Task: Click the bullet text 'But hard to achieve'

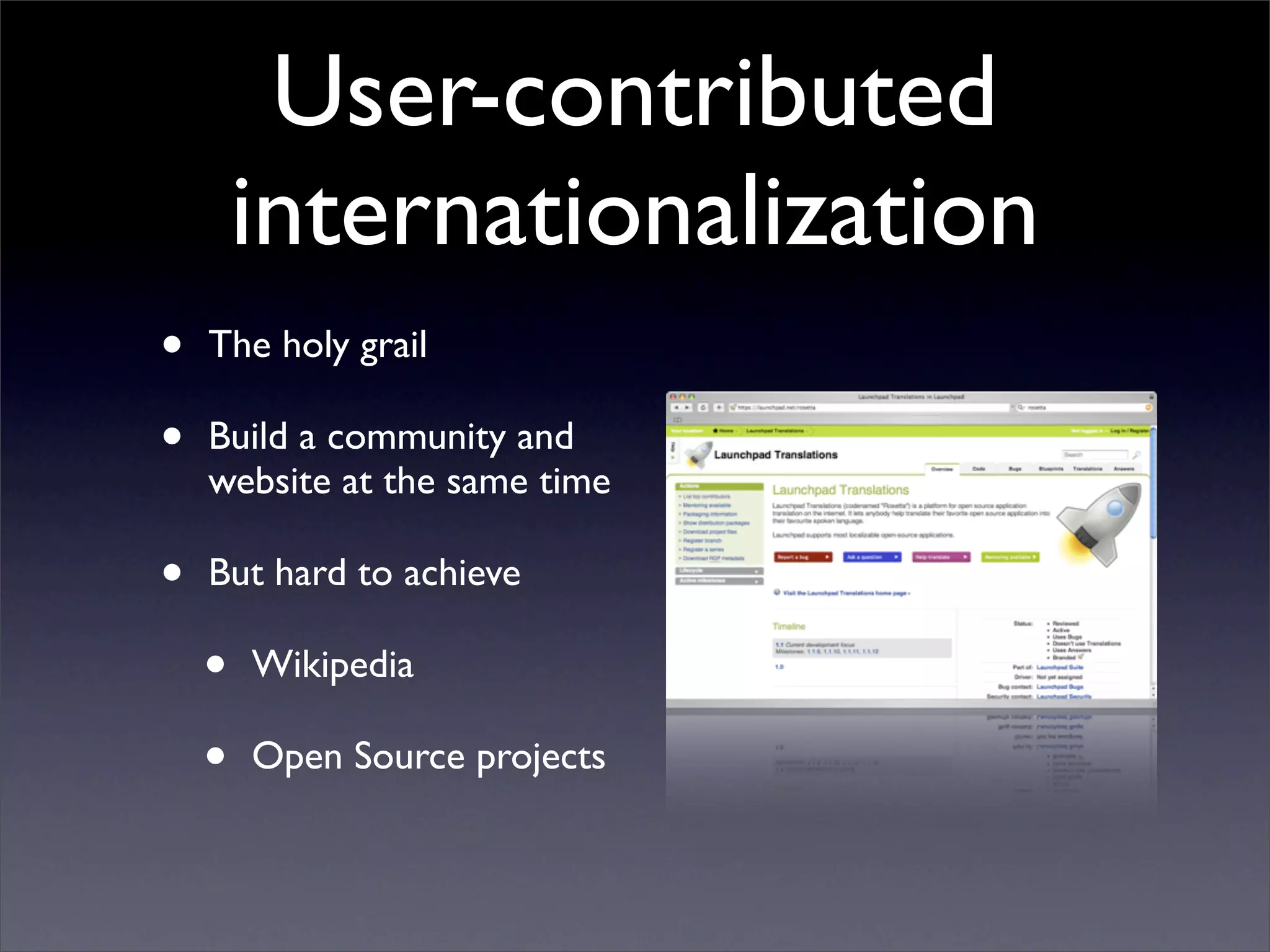Action: pos(365,572)
